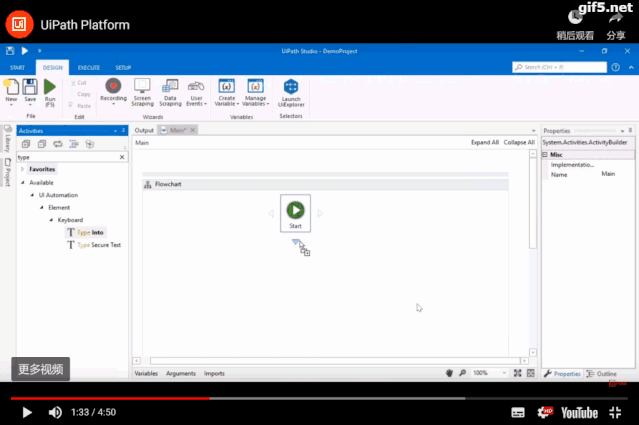
Task: Play the YouTube video
Action: pos(27,412)
